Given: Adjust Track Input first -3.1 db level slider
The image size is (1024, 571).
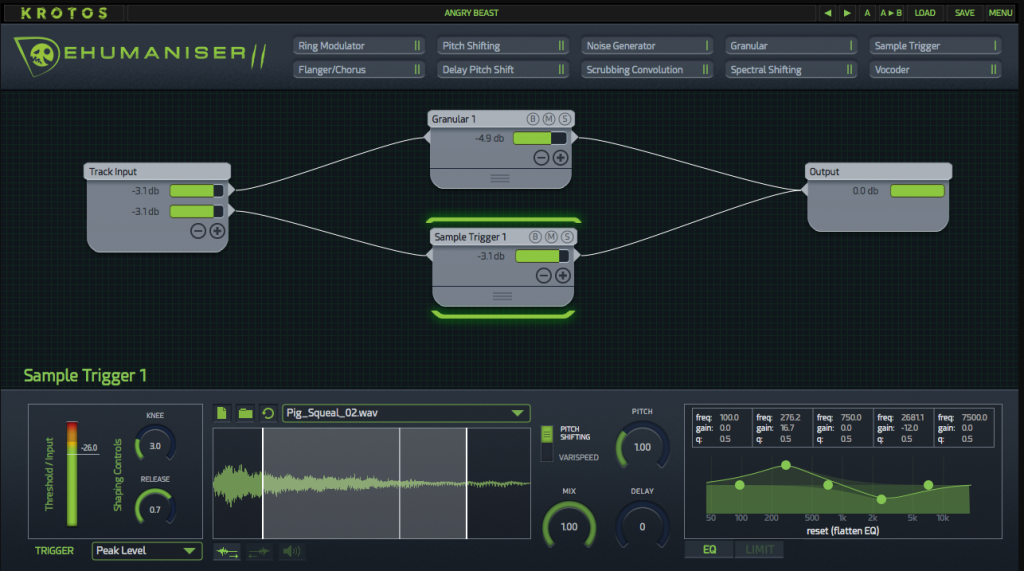Looking at the screenshot, I should 197,191.
